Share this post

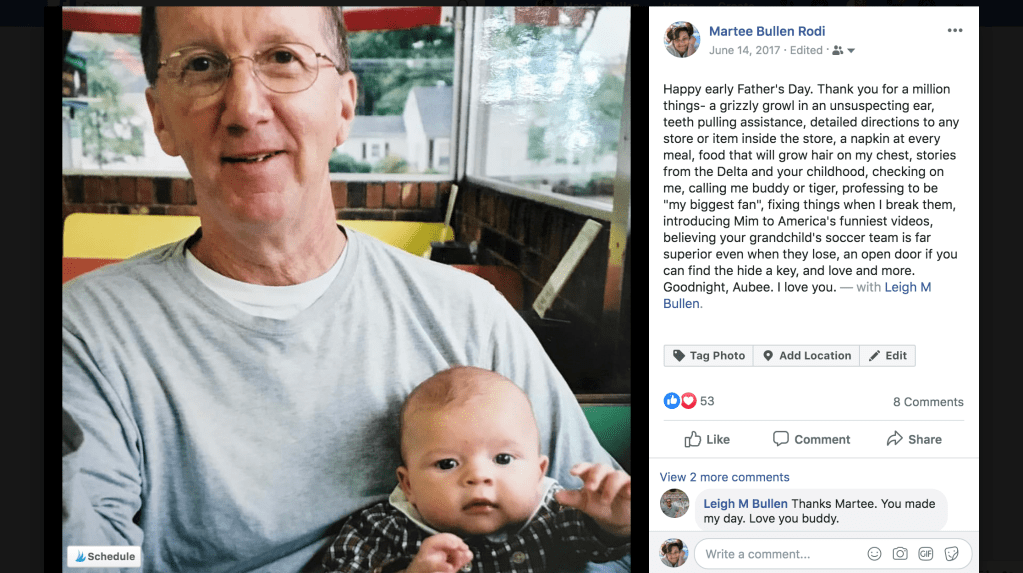914,439
